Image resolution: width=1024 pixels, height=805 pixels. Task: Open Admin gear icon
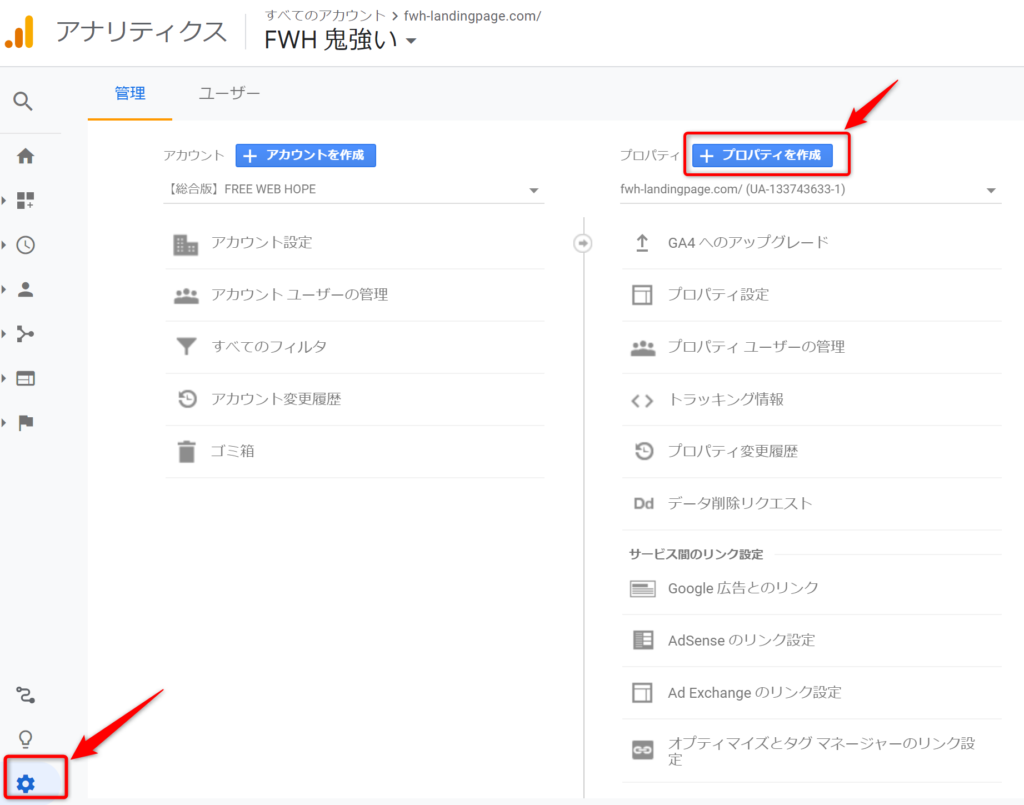tap(25, 783)
